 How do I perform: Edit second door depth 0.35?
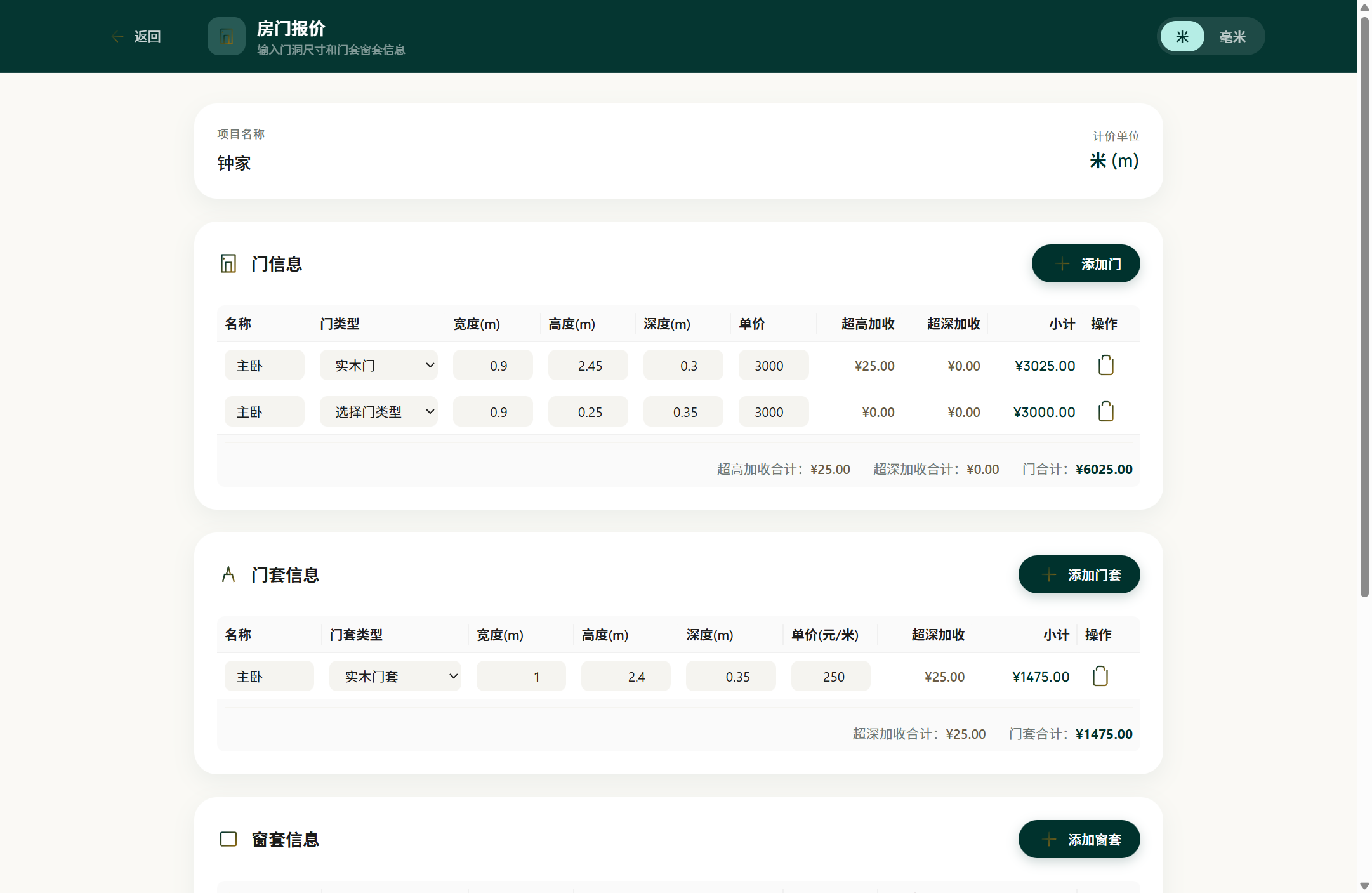[x=683, y=411]
